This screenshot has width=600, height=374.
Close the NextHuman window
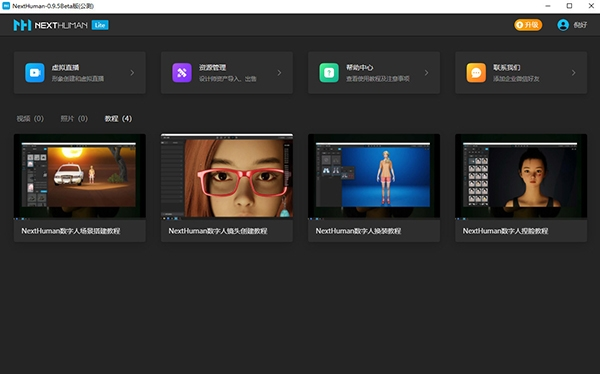coord(591,6)
